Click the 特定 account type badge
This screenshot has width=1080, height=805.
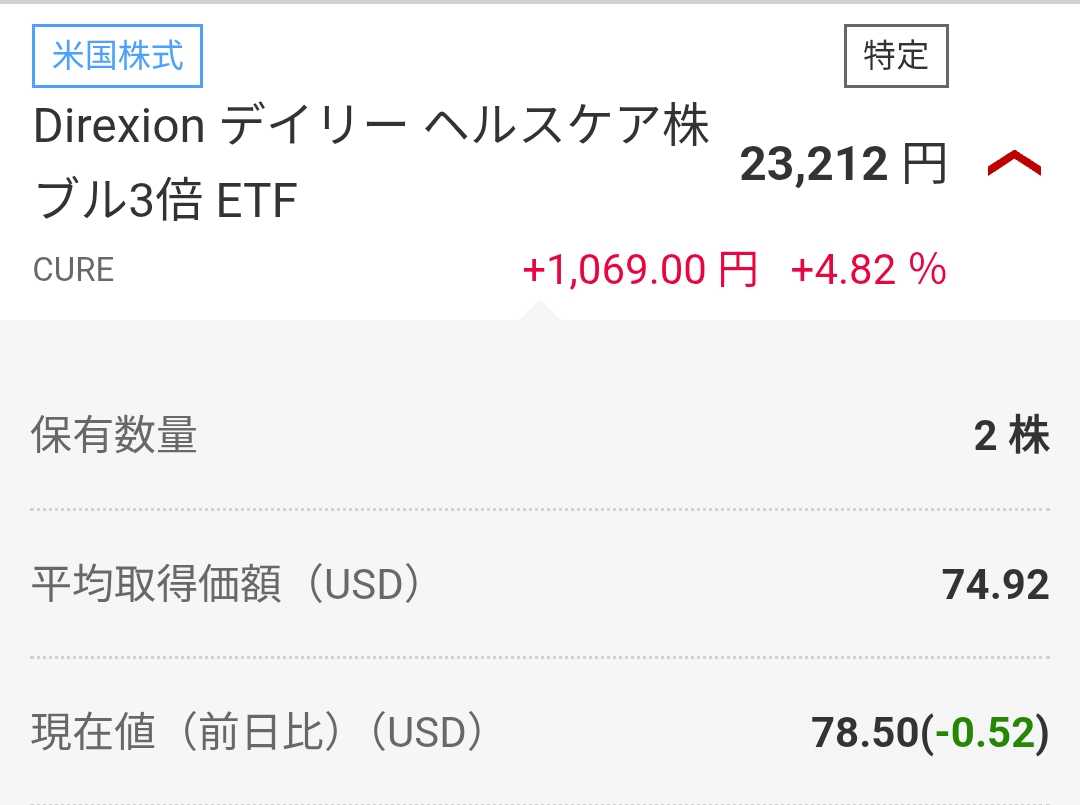click(896, 56)
